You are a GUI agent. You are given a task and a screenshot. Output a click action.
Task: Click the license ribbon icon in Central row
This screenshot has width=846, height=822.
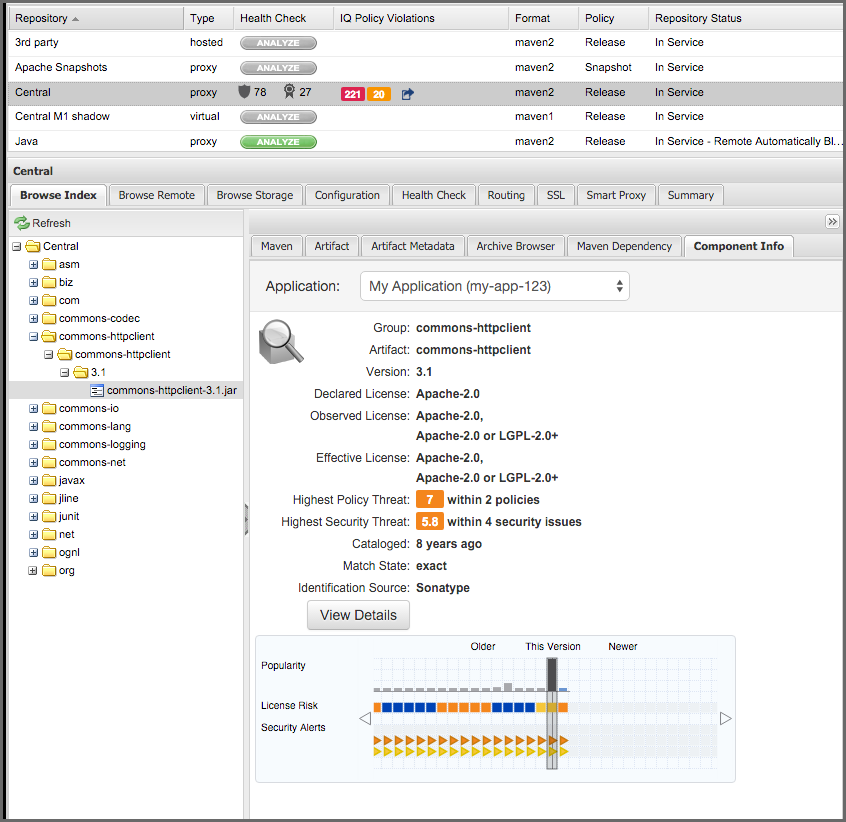[x=289, y=92]
